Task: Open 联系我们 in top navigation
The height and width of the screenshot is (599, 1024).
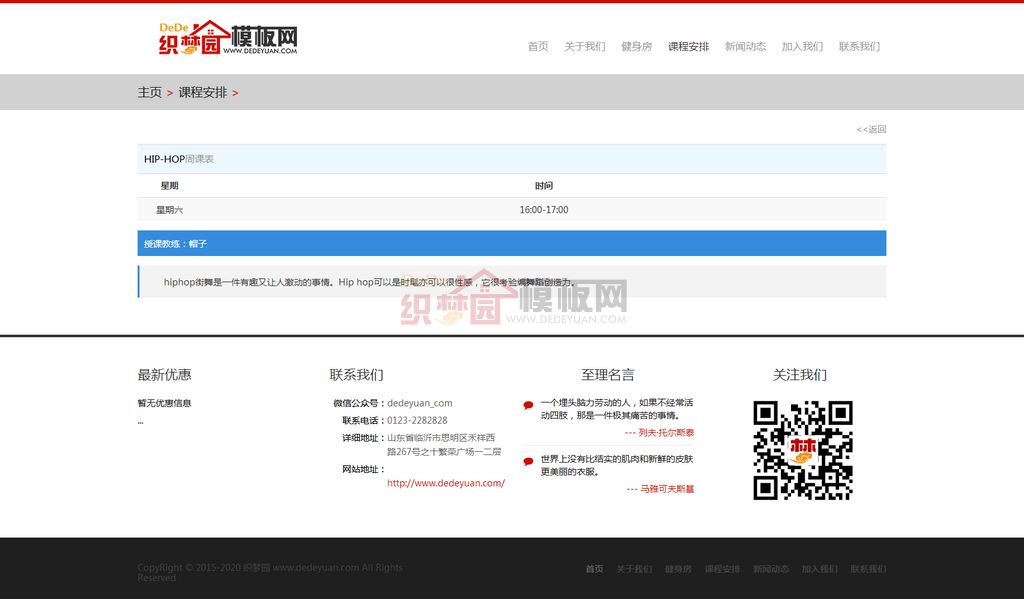Action: [859, 47]
